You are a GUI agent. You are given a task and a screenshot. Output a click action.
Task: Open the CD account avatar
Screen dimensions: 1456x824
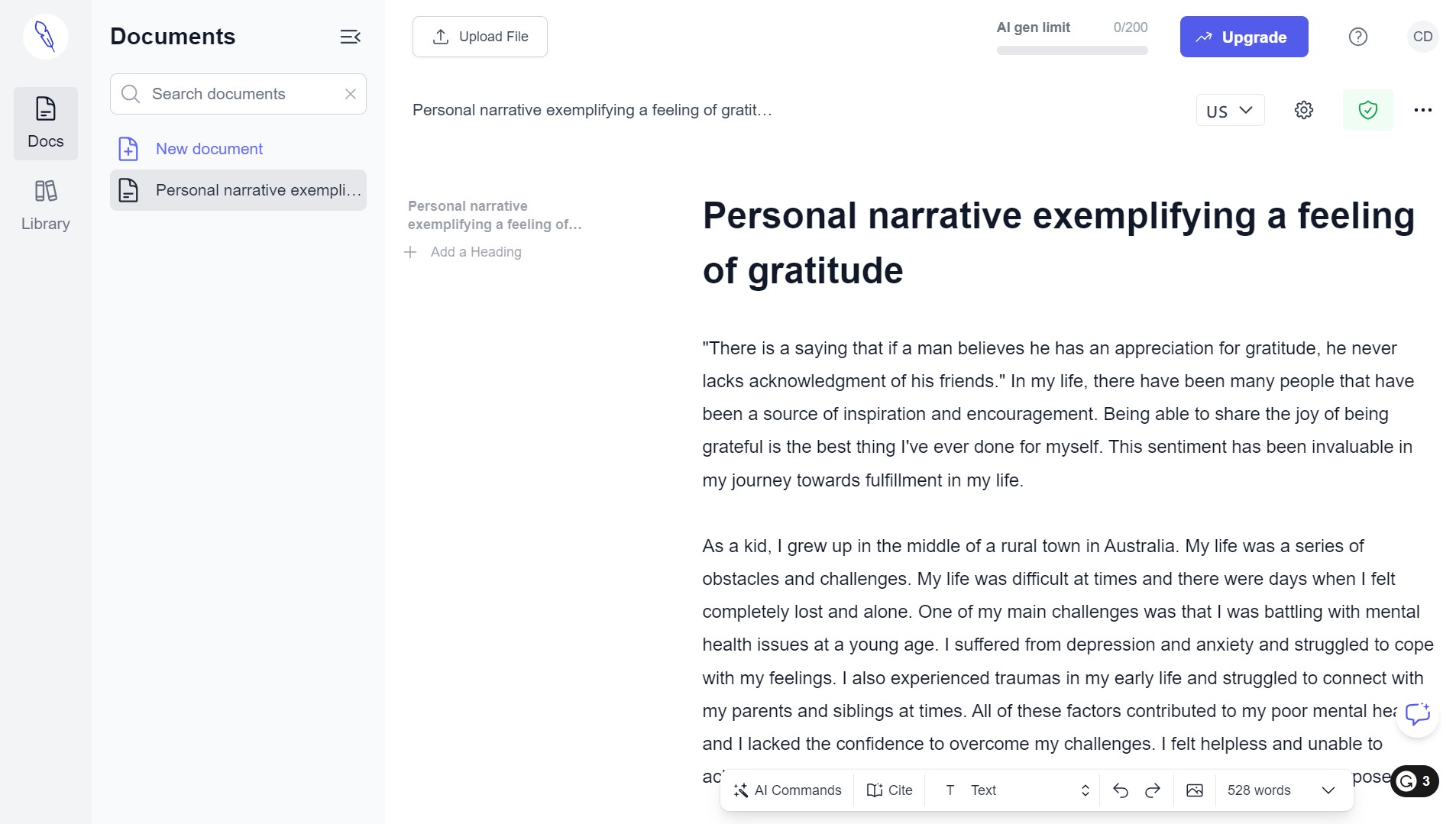click(1422, 37)
